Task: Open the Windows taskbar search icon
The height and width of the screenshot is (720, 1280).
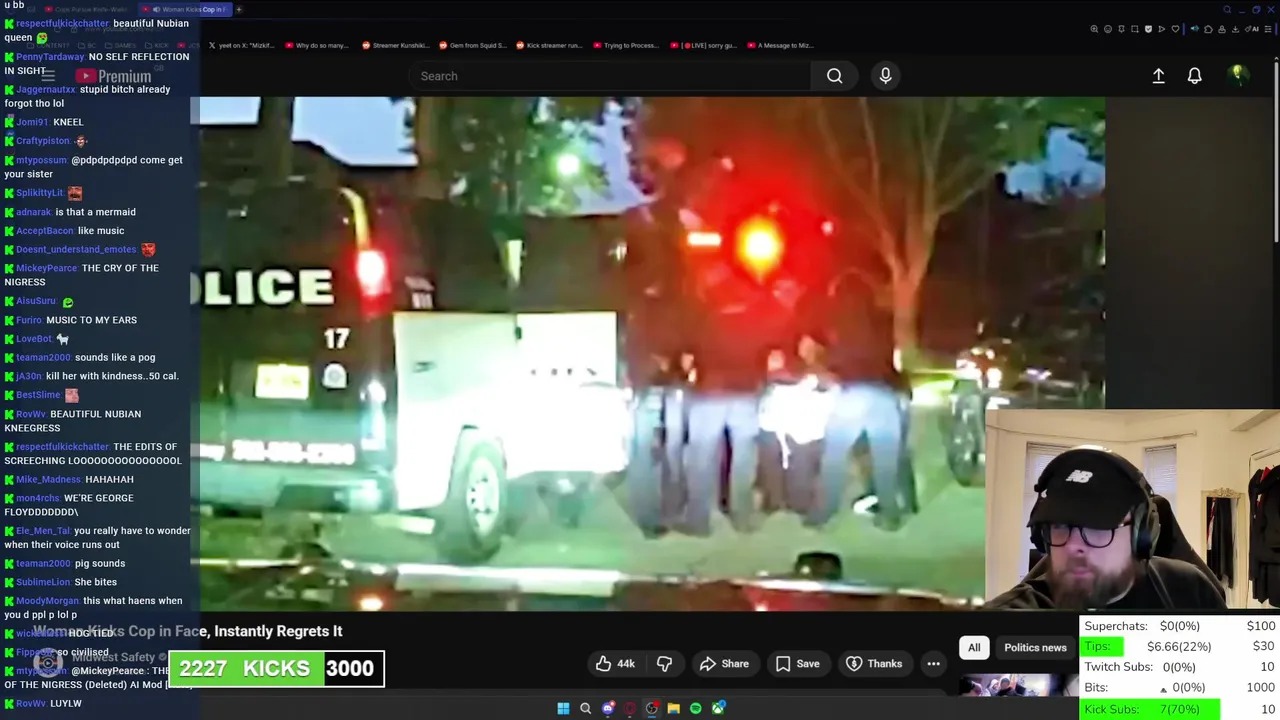Action: (586, 708)
